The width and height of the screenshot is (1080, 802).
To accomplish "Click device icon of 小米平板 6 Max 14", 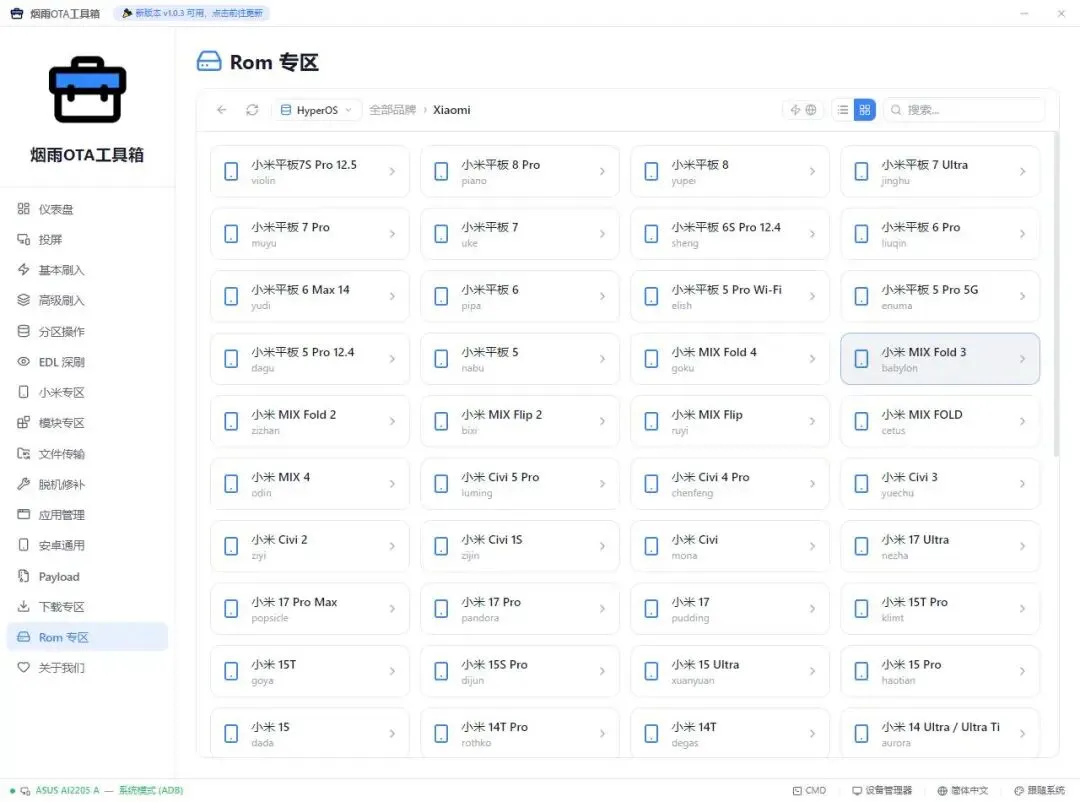I will [231, 296].
